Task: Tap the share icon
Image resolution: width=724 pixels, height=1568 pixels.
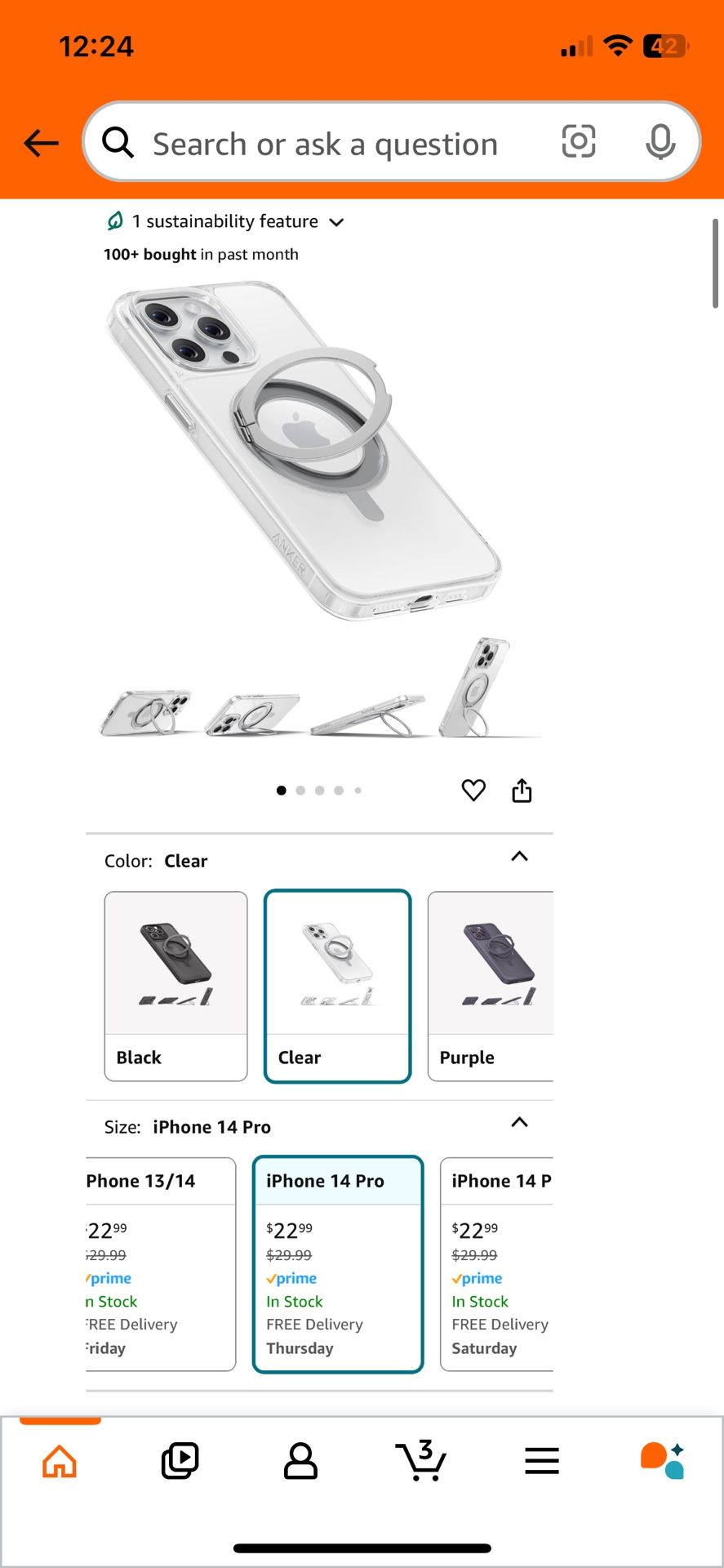Action: [x=522, y=790]
